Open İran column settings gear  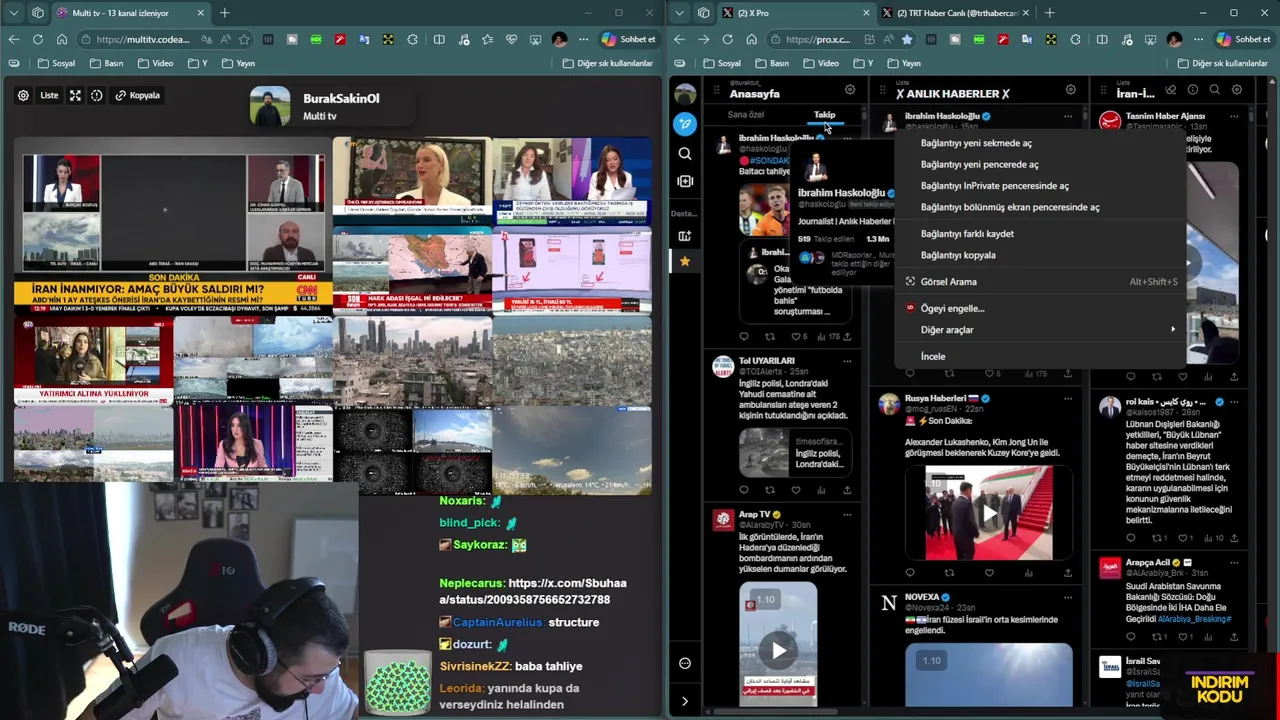click(x=1237, y=90)
